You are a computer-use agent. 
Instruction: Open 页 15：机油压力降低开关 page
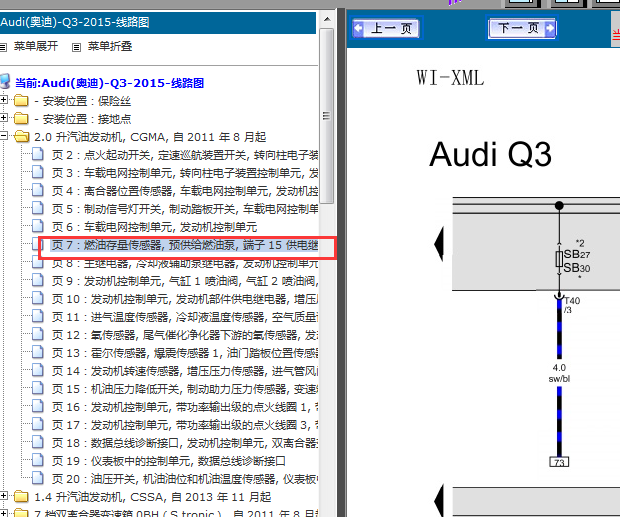185,389
